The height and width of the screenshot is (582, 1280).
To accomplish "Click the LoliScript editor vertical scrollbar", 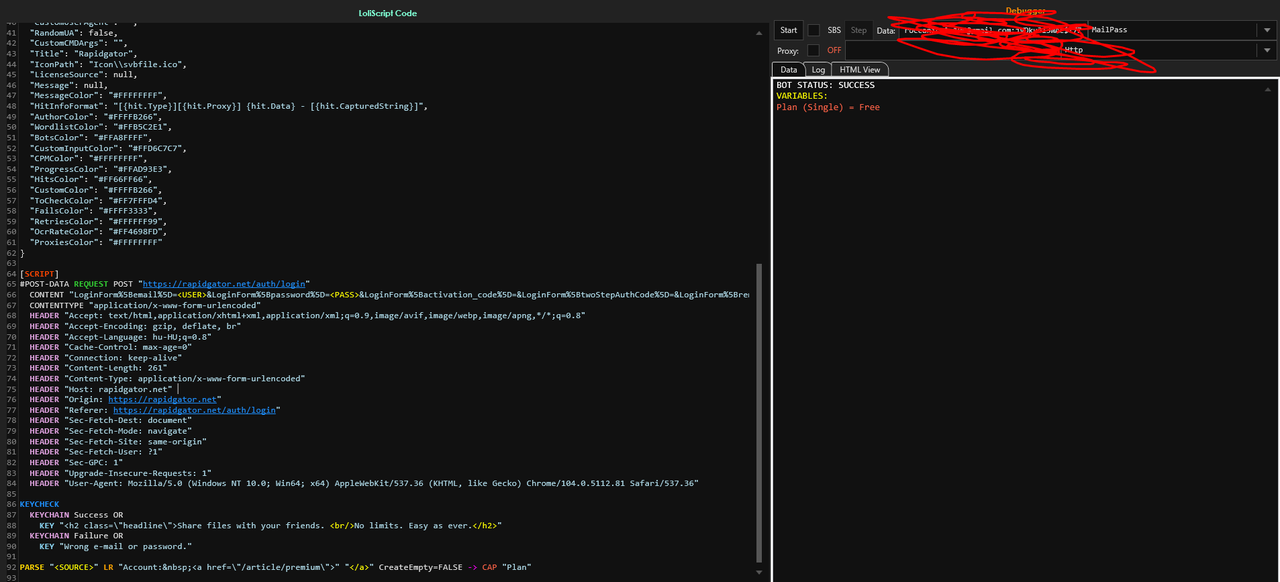I will [759, 413].
